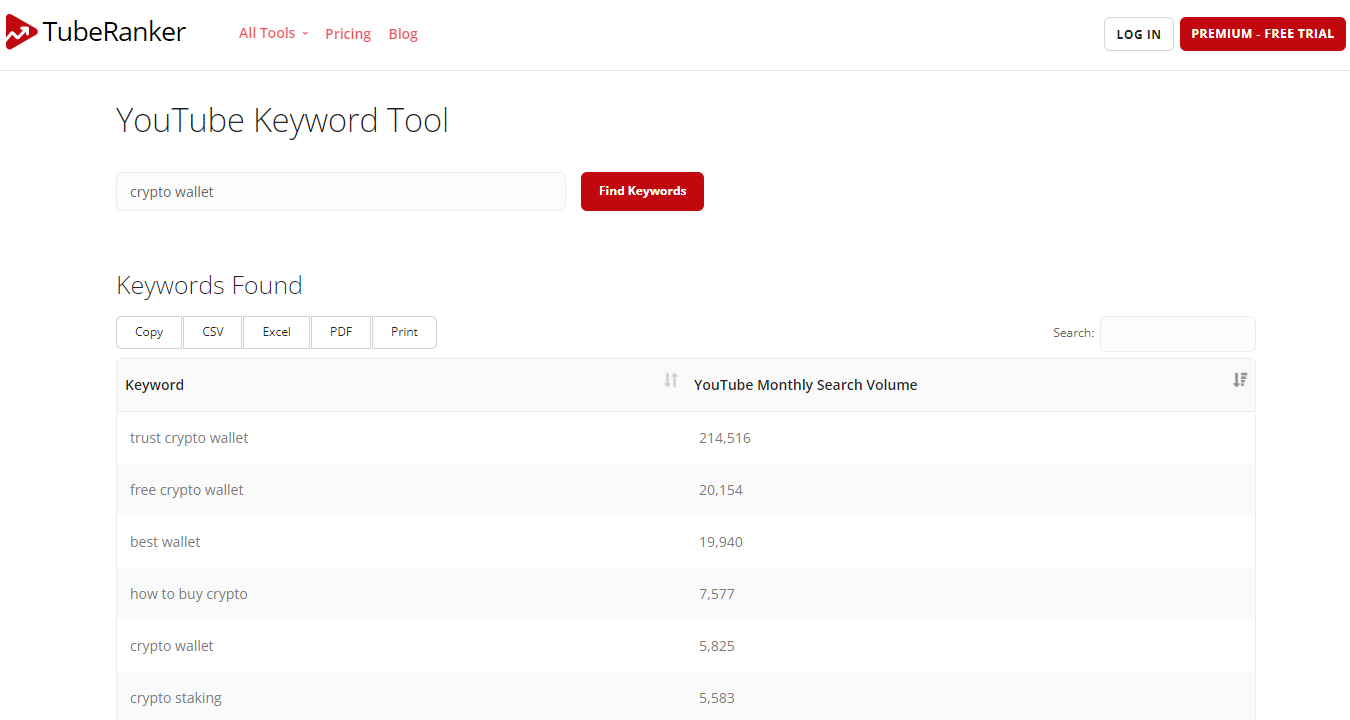Export keywords to Excel
This screenshot has width=1350, height=720.
pos(277,332)
